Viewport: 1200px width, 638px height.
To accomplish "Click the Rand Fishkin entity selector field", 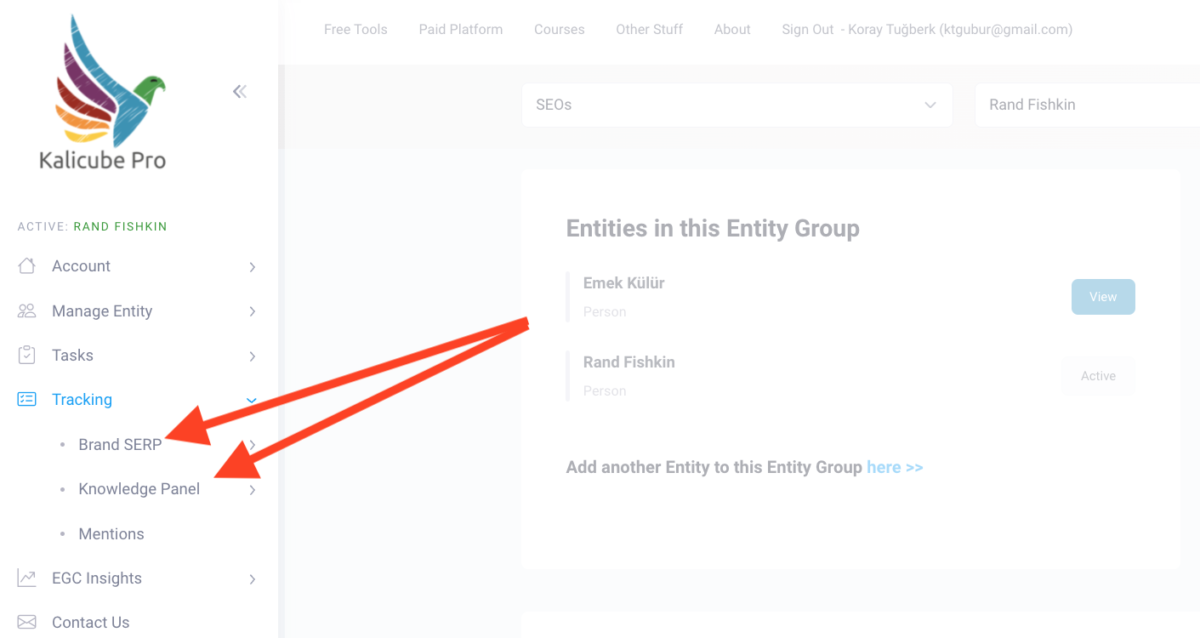I will pyautogui.click(x=1087, y=104).
